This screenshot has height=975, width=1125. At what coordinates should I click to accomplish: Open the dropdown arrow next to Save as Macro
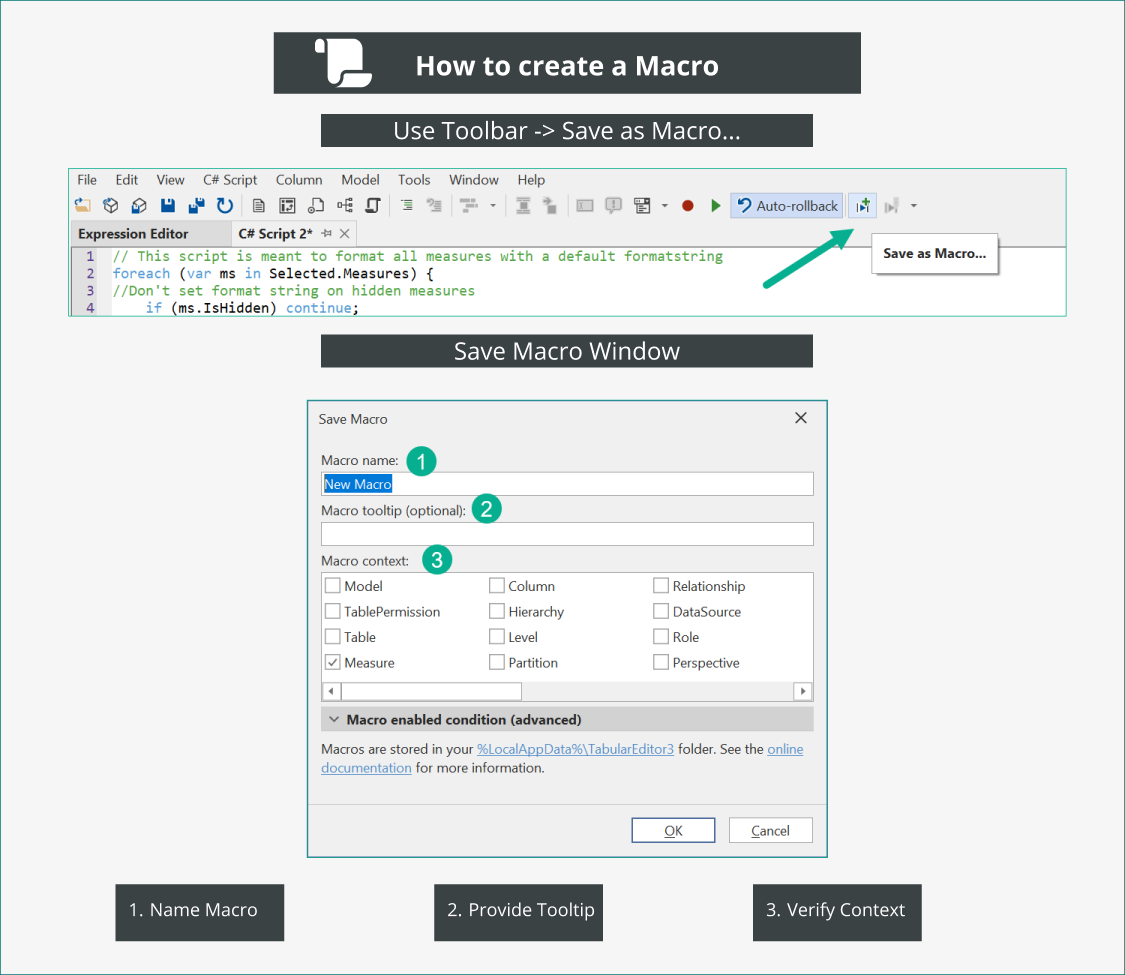click(914, 205)
